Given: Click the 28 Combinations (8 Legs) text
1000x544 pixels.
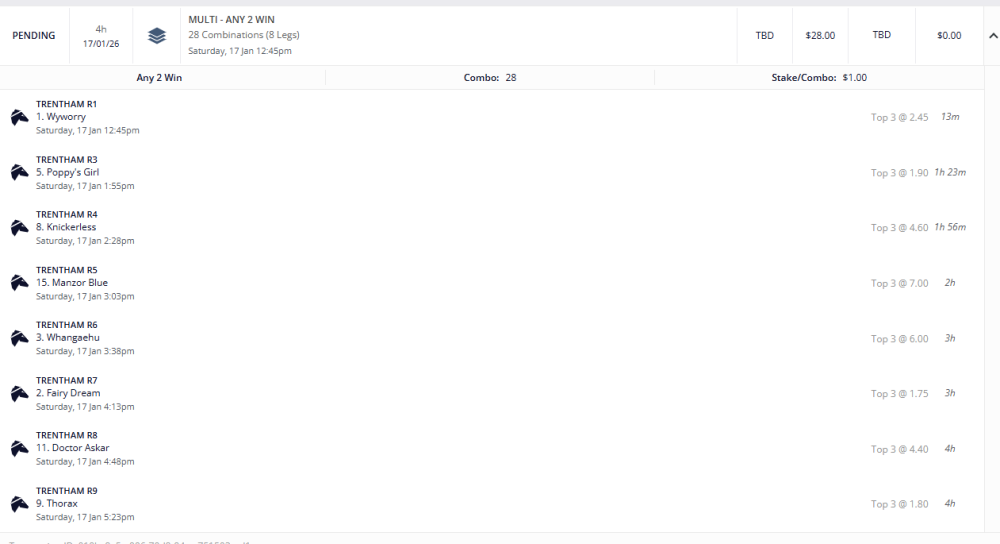Looking at the screenshot, I should click(243, 35).
